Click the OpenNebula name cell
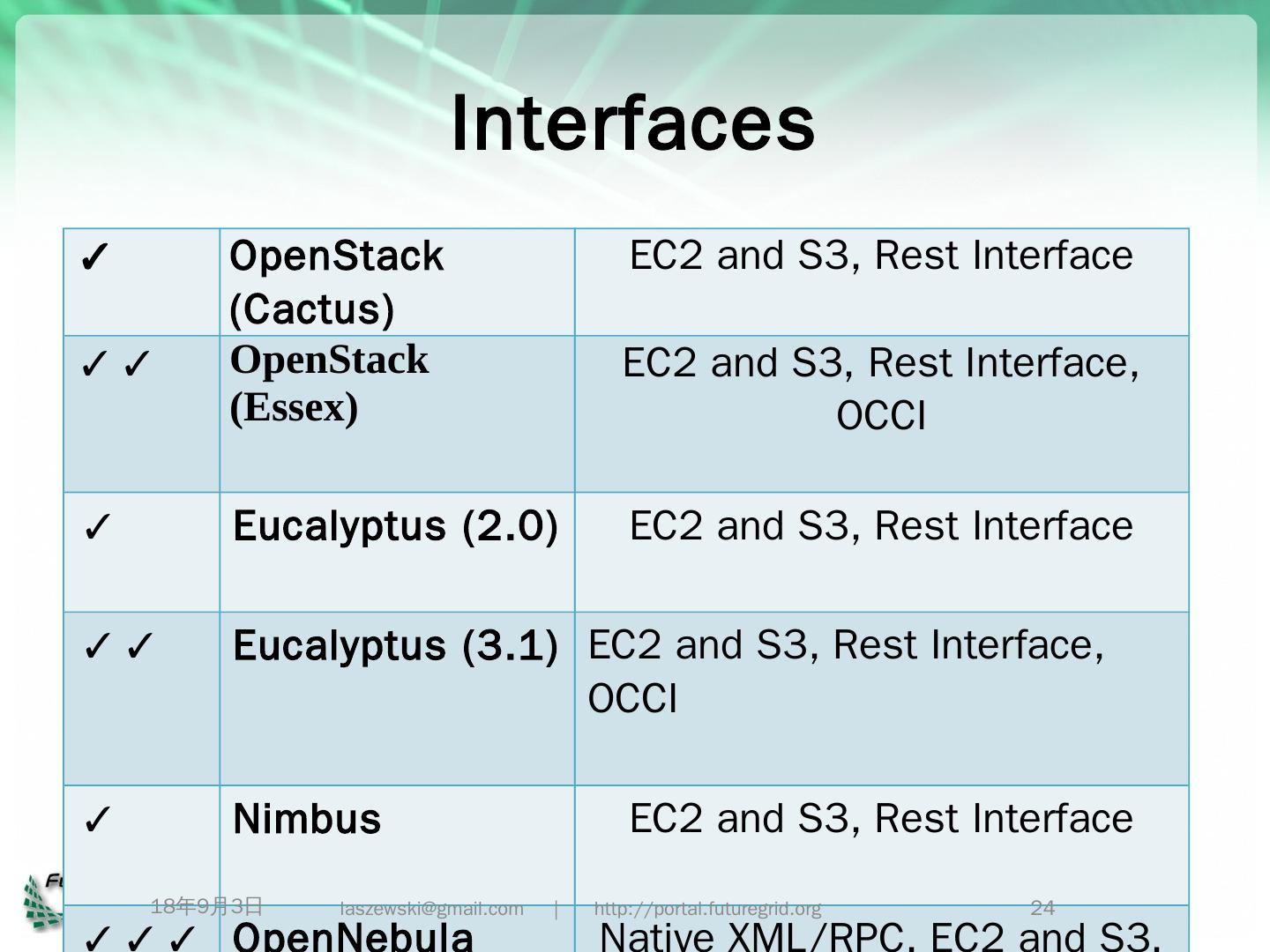This screenshot has height=952, width=1270. 353,936
